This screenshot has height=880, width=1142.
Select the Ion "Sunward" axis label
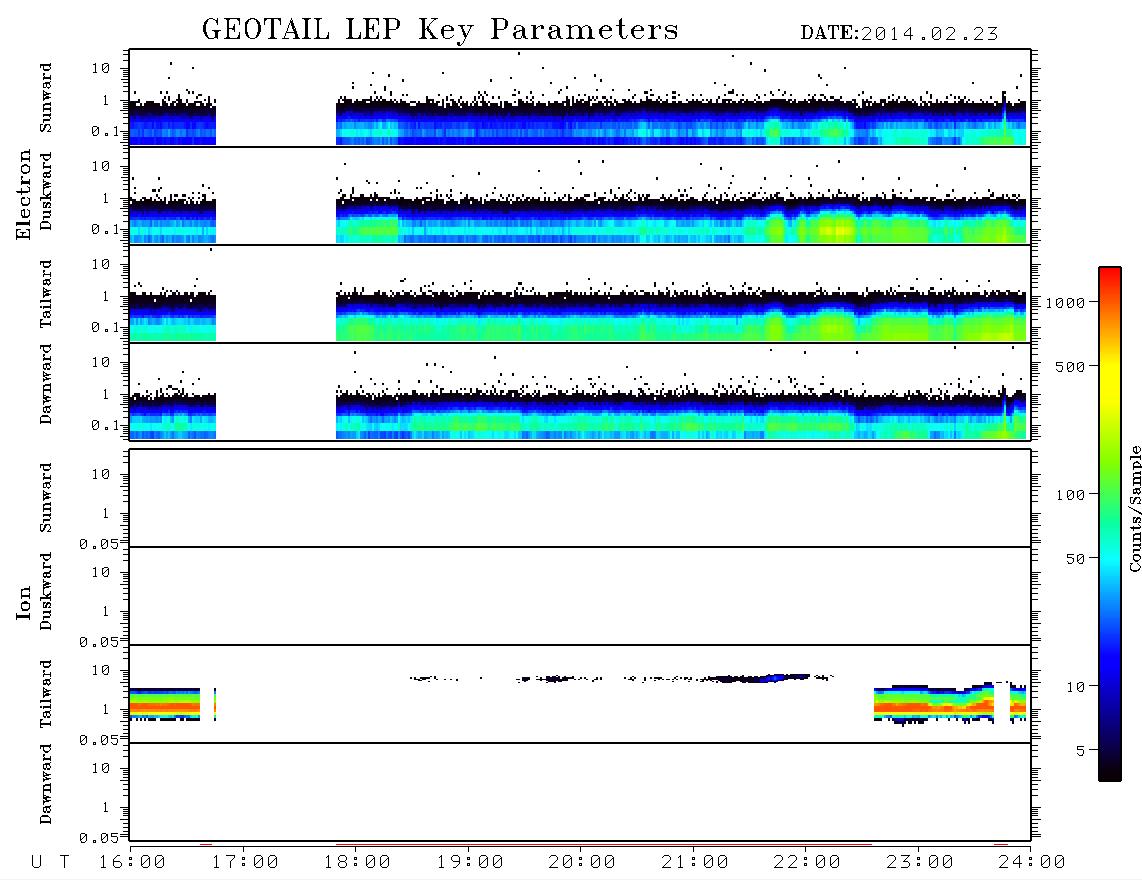(46, 498)
